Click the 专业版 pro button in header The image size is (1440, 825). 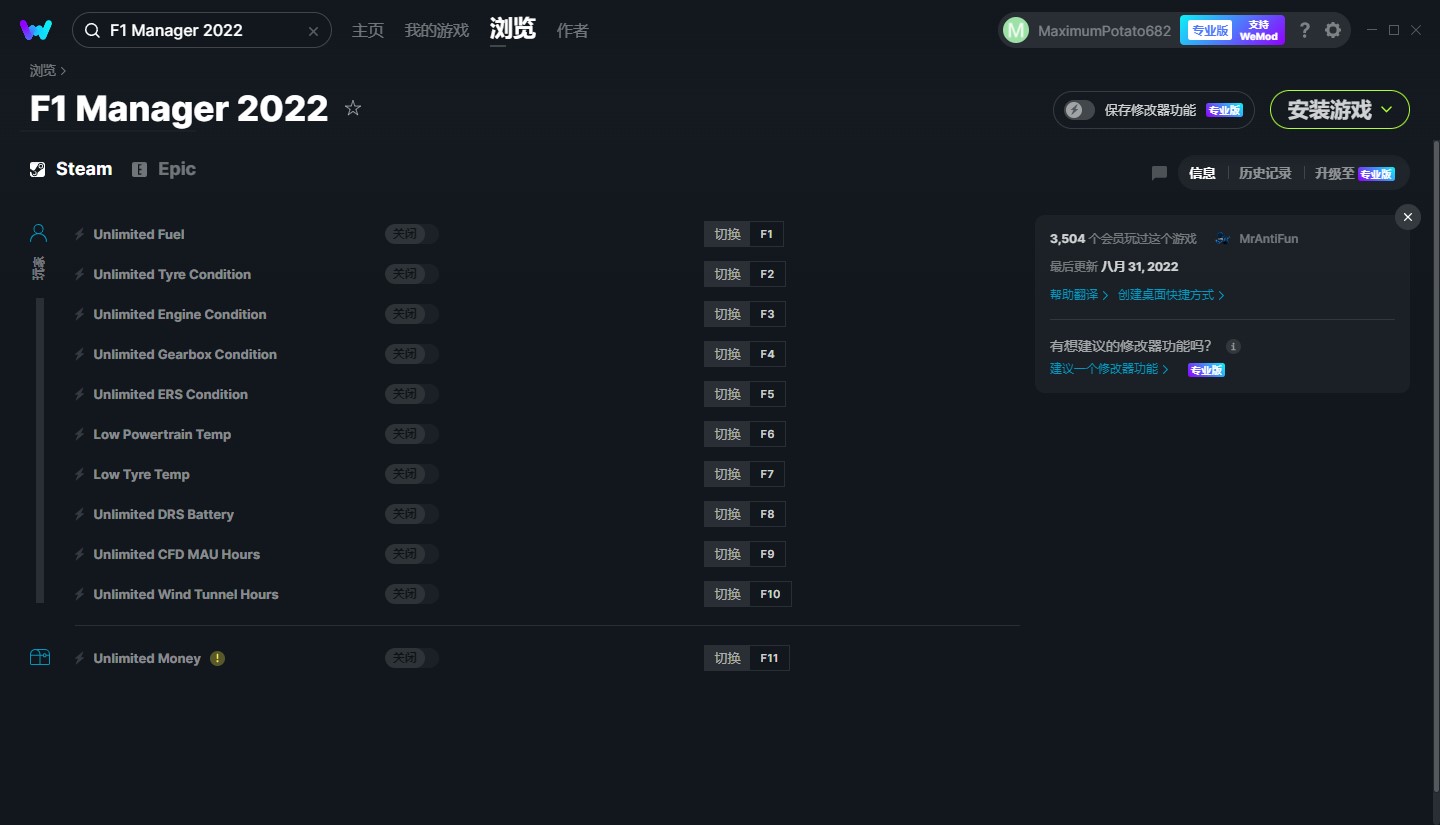coord(1209,30)
